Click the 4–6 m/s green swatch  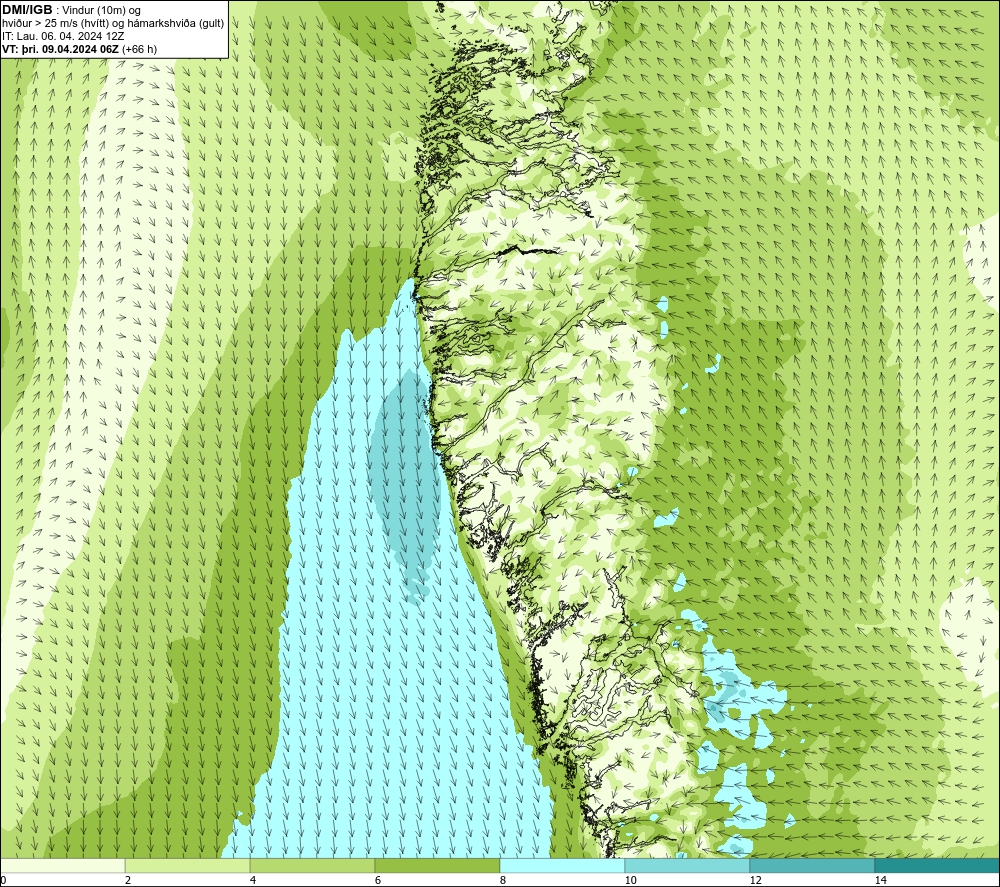click(312, 865)
